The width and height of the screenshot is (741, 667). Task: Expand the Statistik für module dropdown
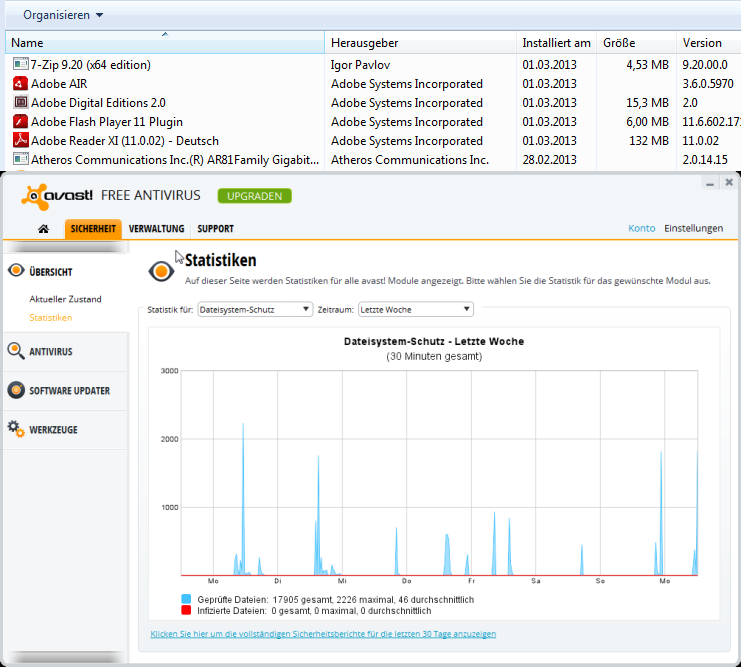(256, 310)
